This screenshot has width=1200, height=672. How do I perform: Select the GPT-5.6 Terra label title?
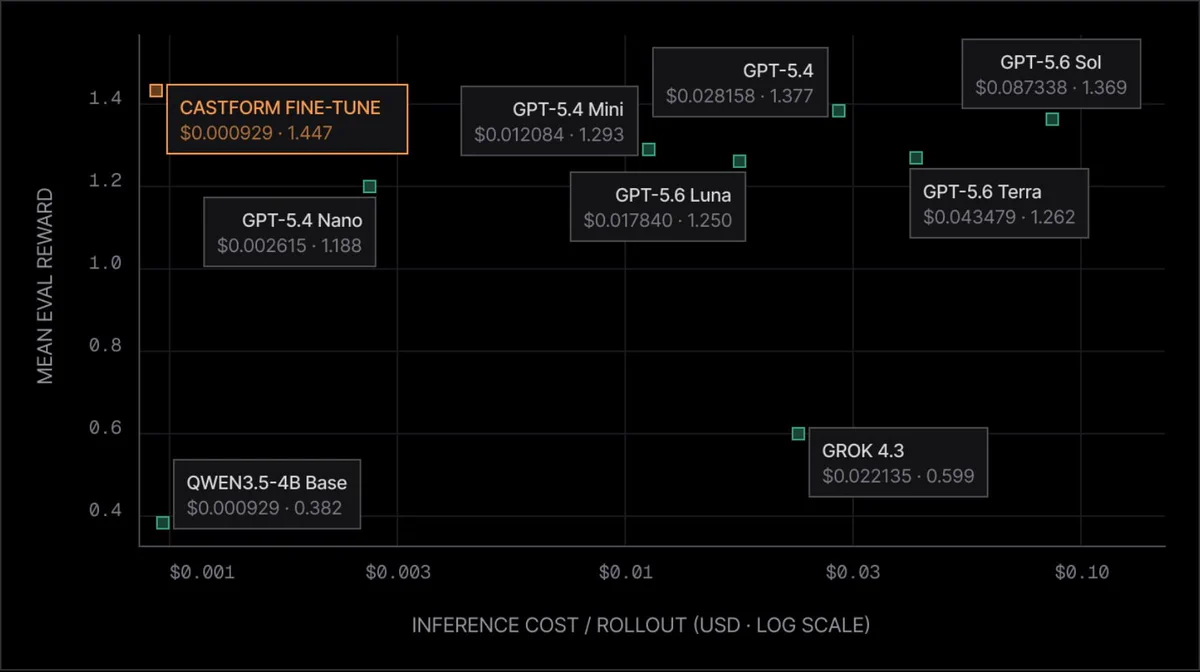(x=982, y=192)
